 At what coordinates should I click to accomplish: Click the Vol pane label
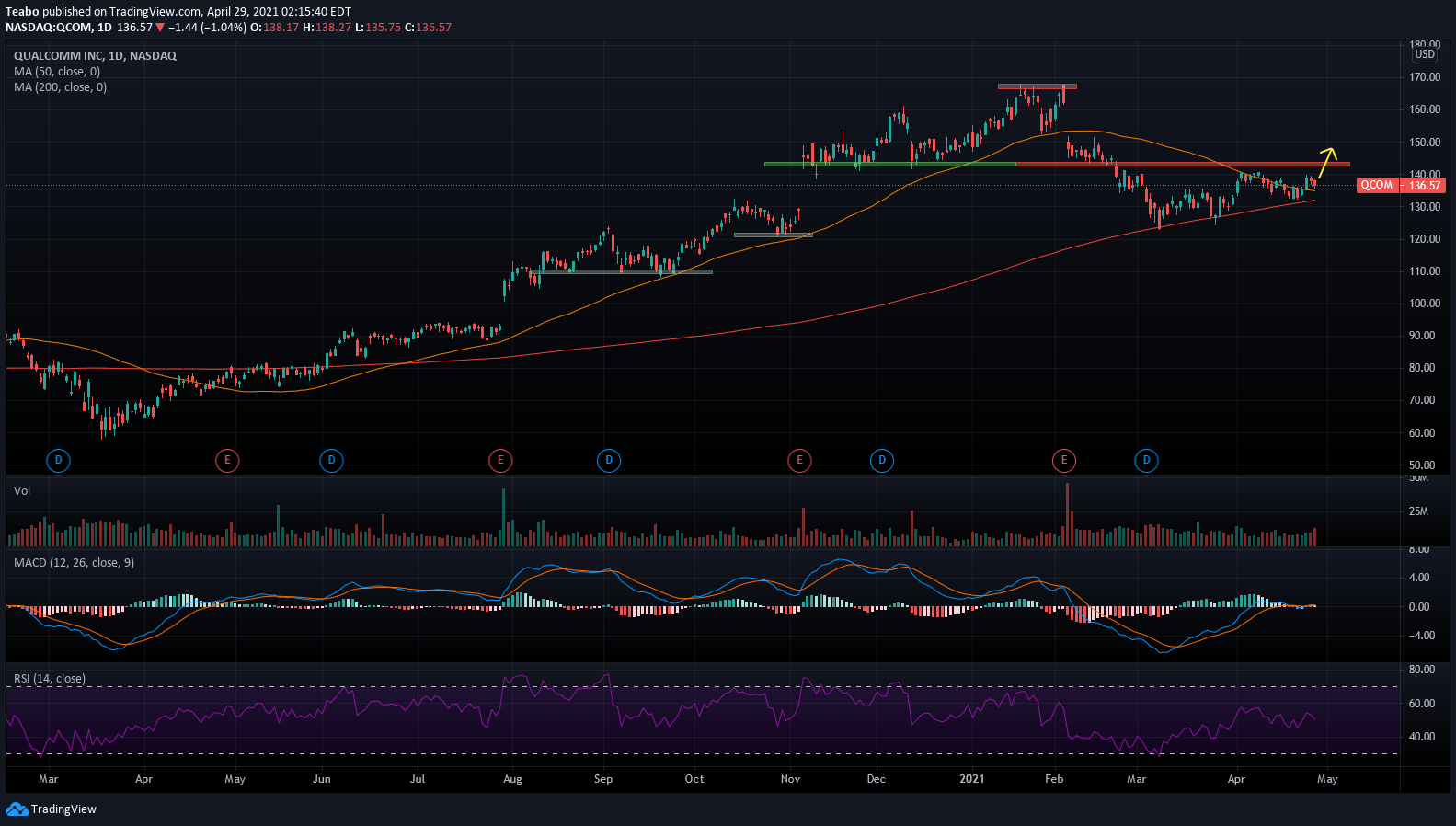22,491
